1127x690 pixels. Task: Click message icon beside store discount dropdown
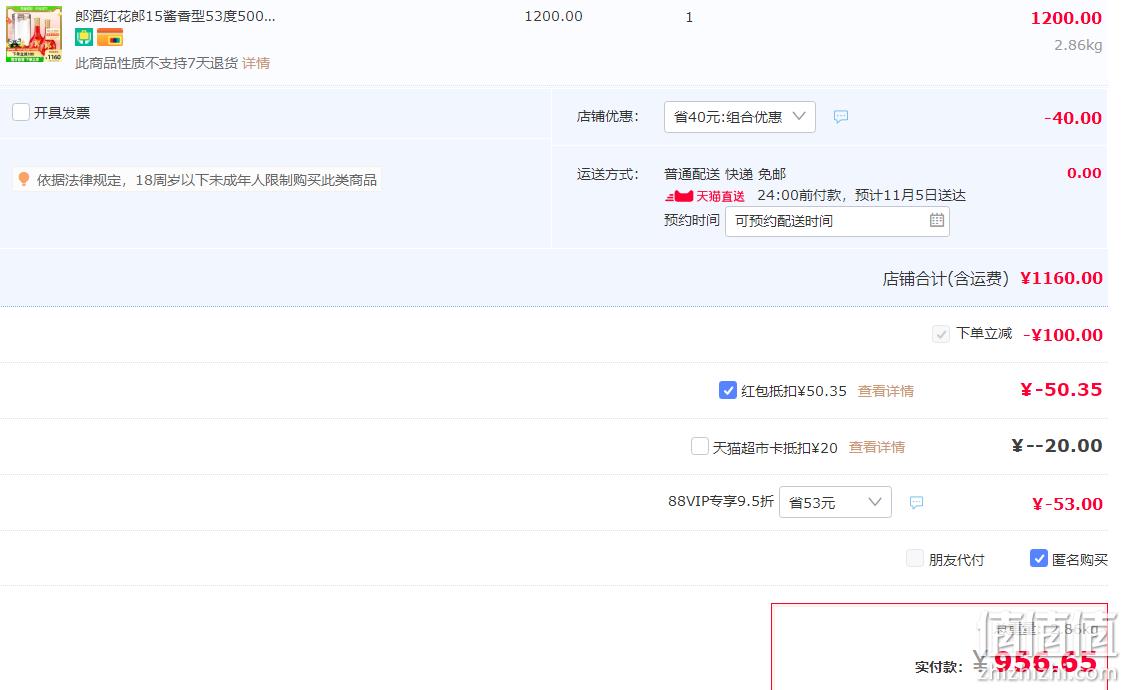pos(841,116)
